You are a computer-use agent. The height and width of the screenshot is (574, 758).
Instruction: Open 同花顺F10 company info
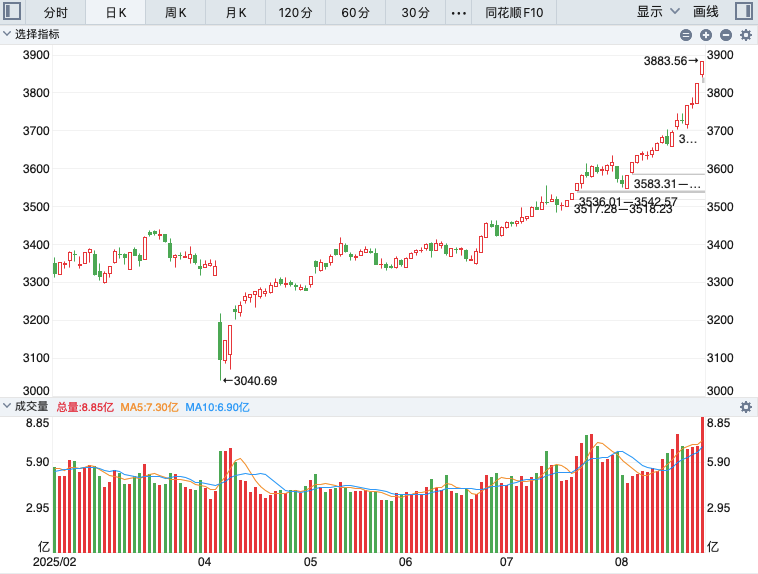[514, 12]
